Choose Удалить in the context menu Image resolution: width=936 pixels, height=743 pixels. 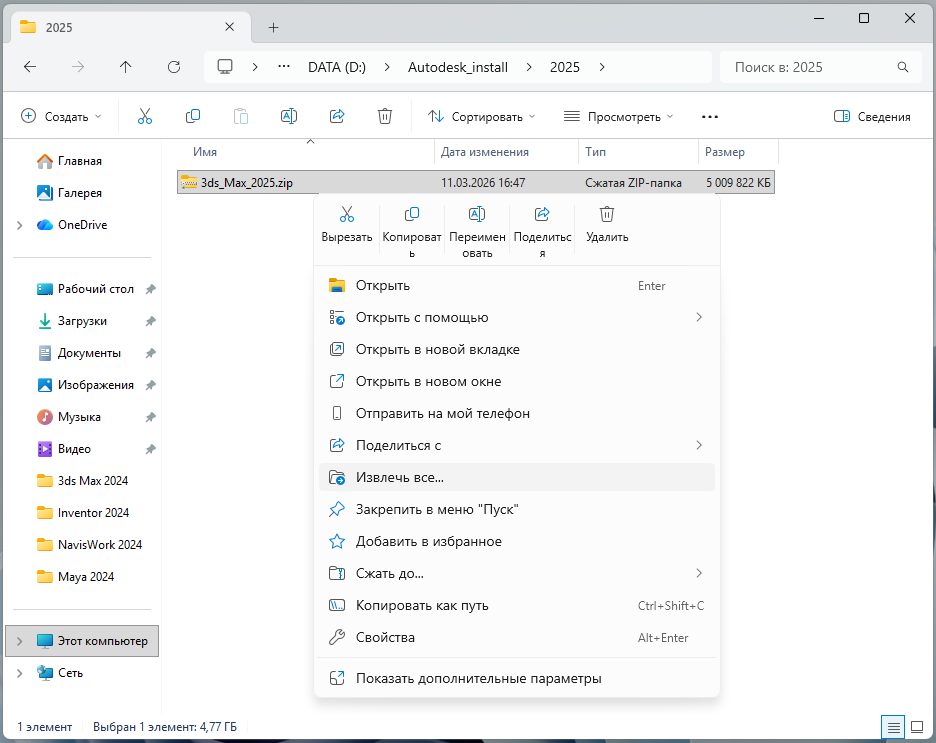click(x=607, y=224)
